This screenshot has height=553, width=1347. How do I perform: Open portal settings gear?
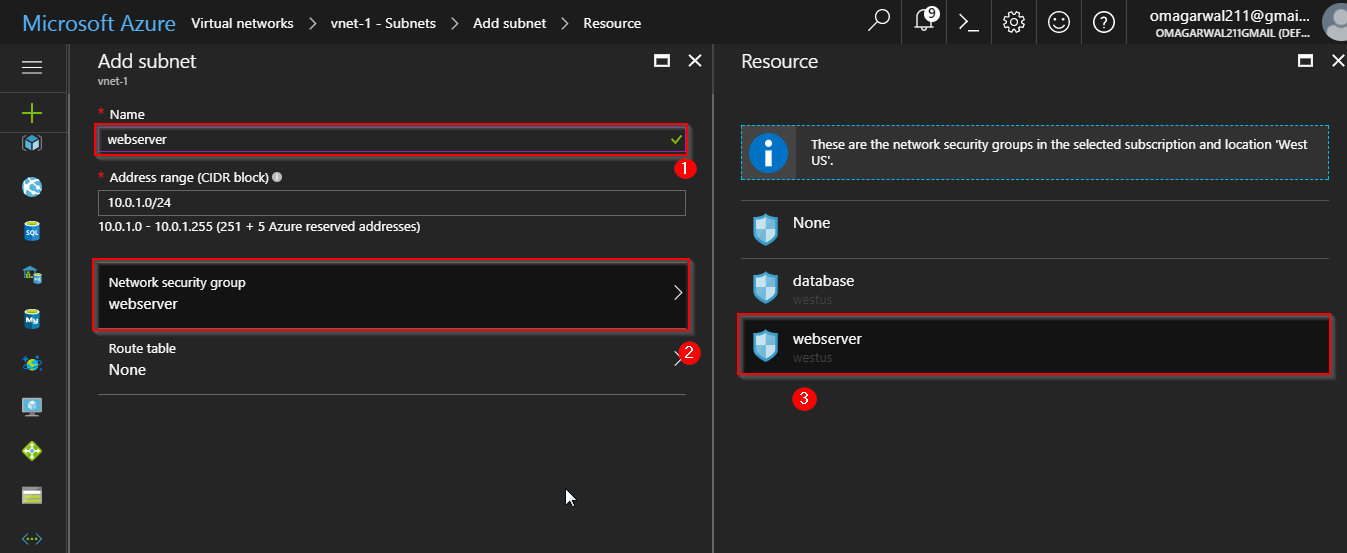tap(1014, 21)
